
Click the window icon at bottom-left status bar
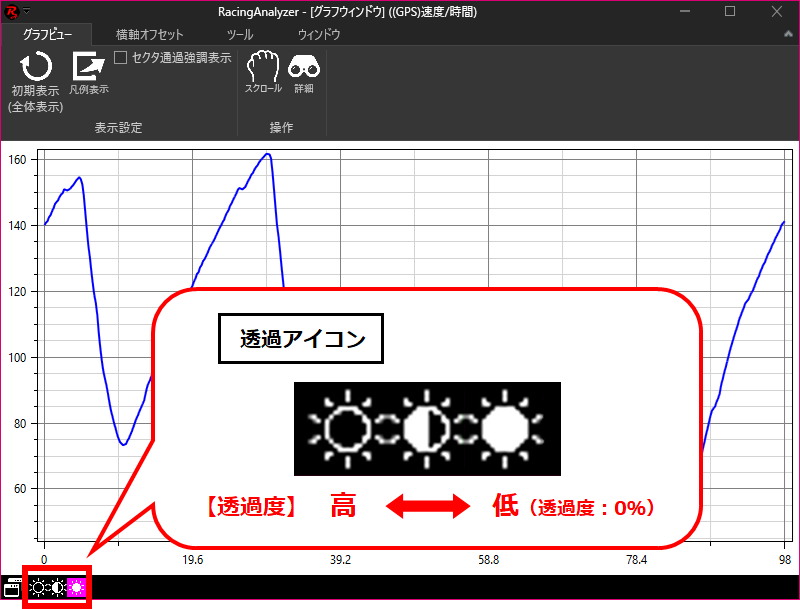(x=12, y=587)
